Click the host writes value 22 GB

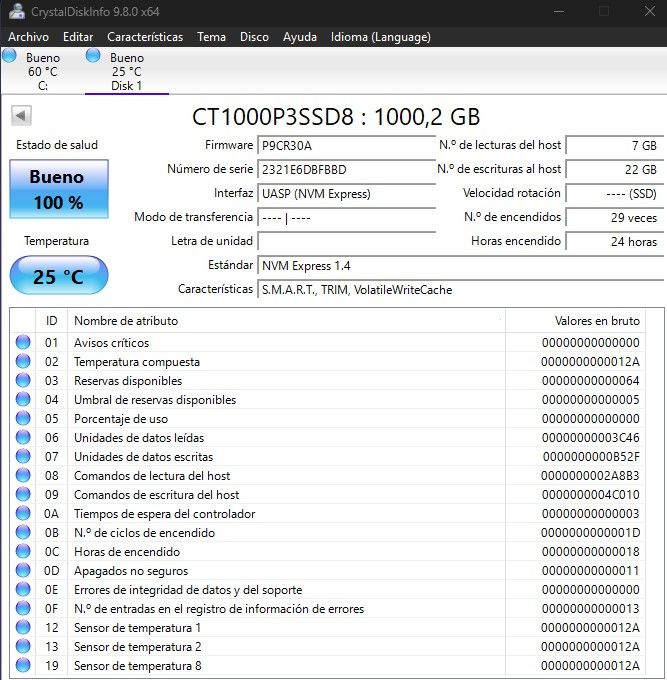[615, 170]
